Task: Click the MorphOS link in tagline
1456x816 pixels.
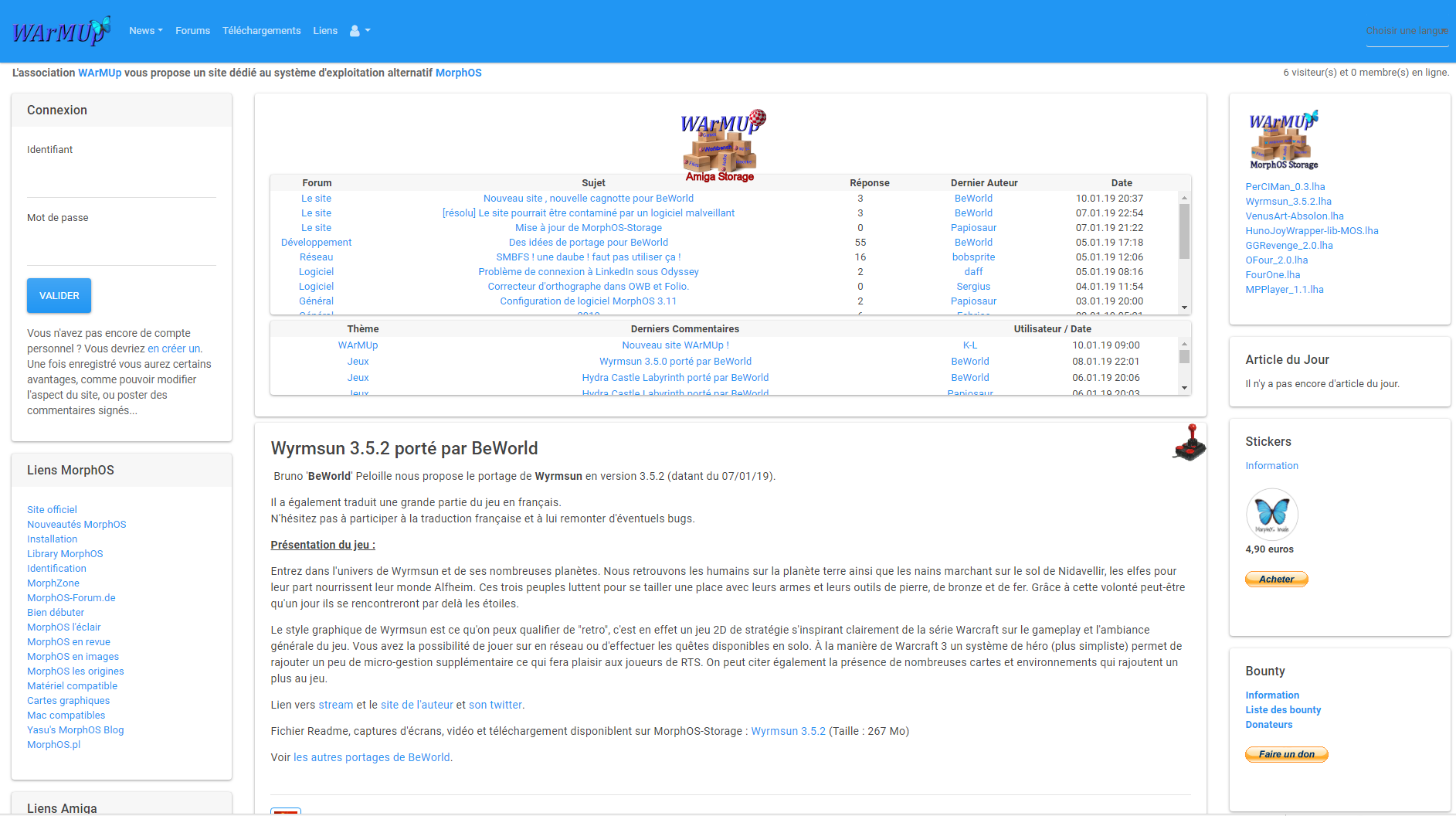Action: pyautogui.click(x=458, y=73)
